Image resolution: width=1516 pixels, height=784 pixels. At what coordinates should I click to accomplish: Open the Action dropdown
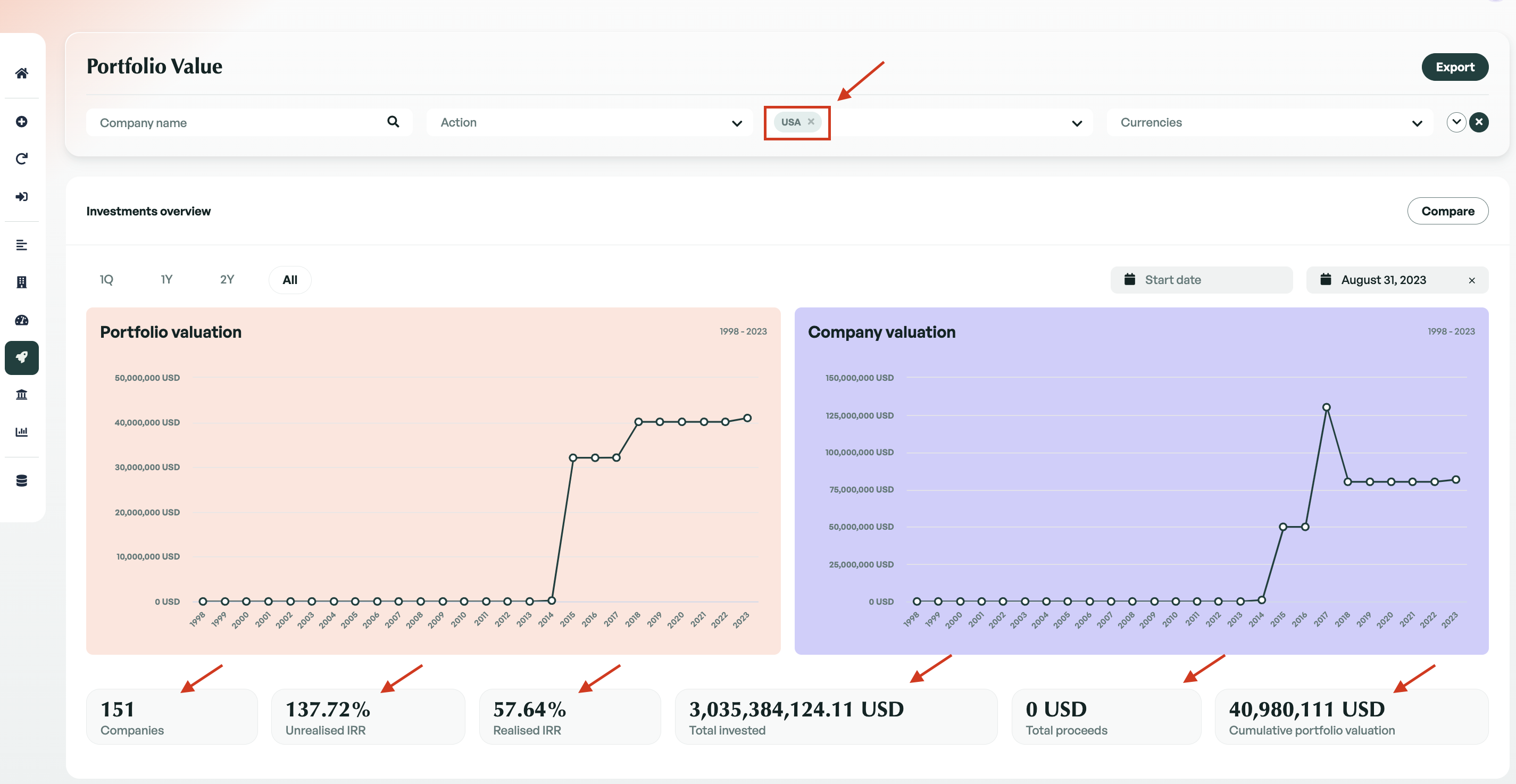pyautogui.click(x=590, y=122)
